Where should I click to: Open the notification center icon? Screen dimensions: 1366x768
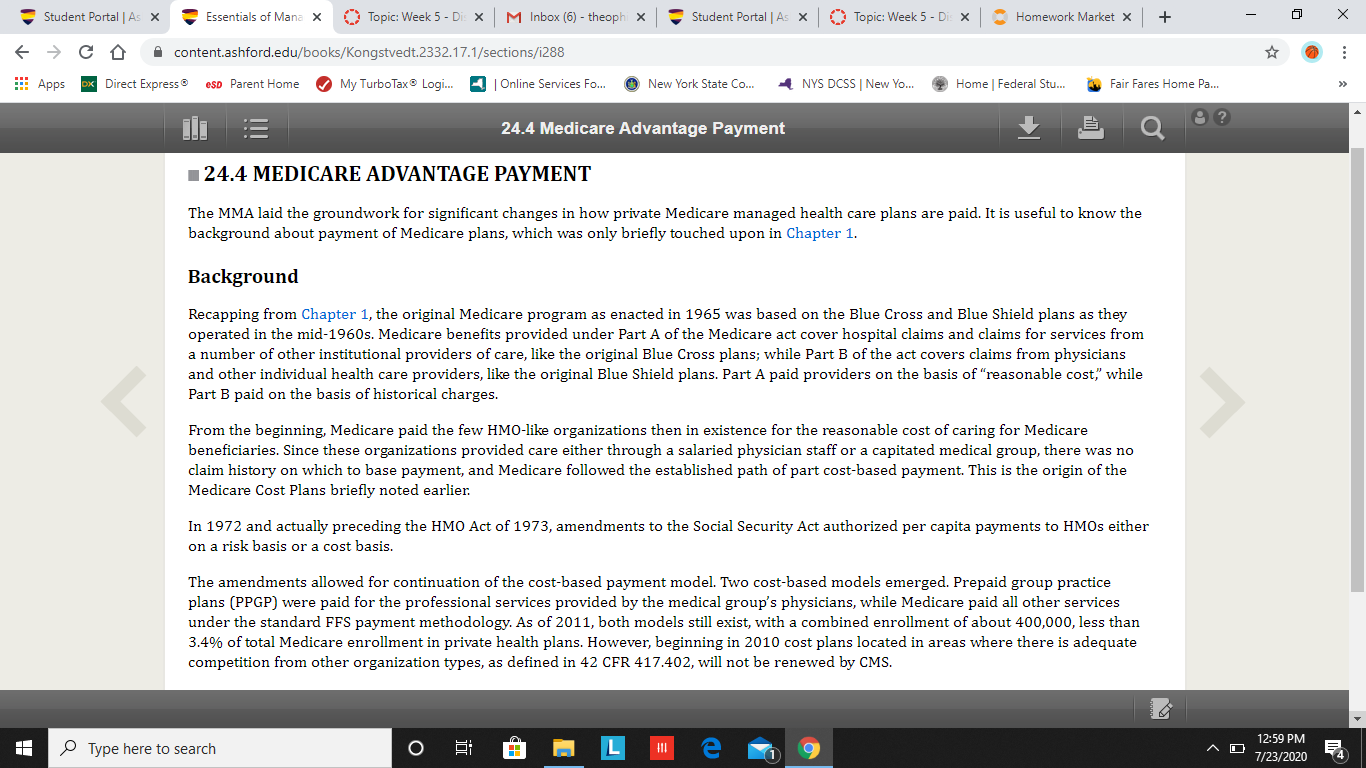[1334, 748]
